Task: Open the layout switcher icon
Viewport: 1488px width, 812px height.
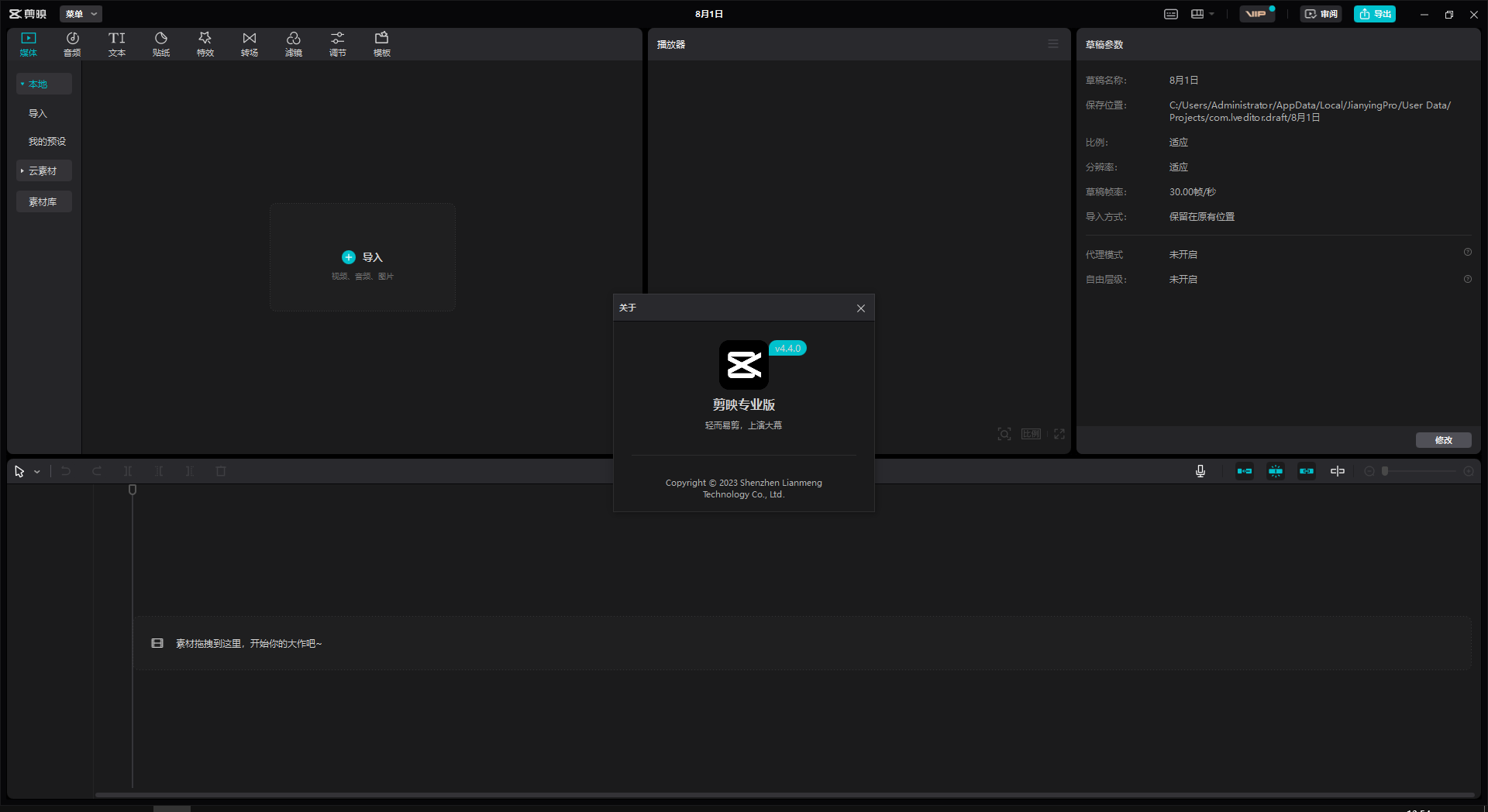Action: click(x=1197, y=14)
